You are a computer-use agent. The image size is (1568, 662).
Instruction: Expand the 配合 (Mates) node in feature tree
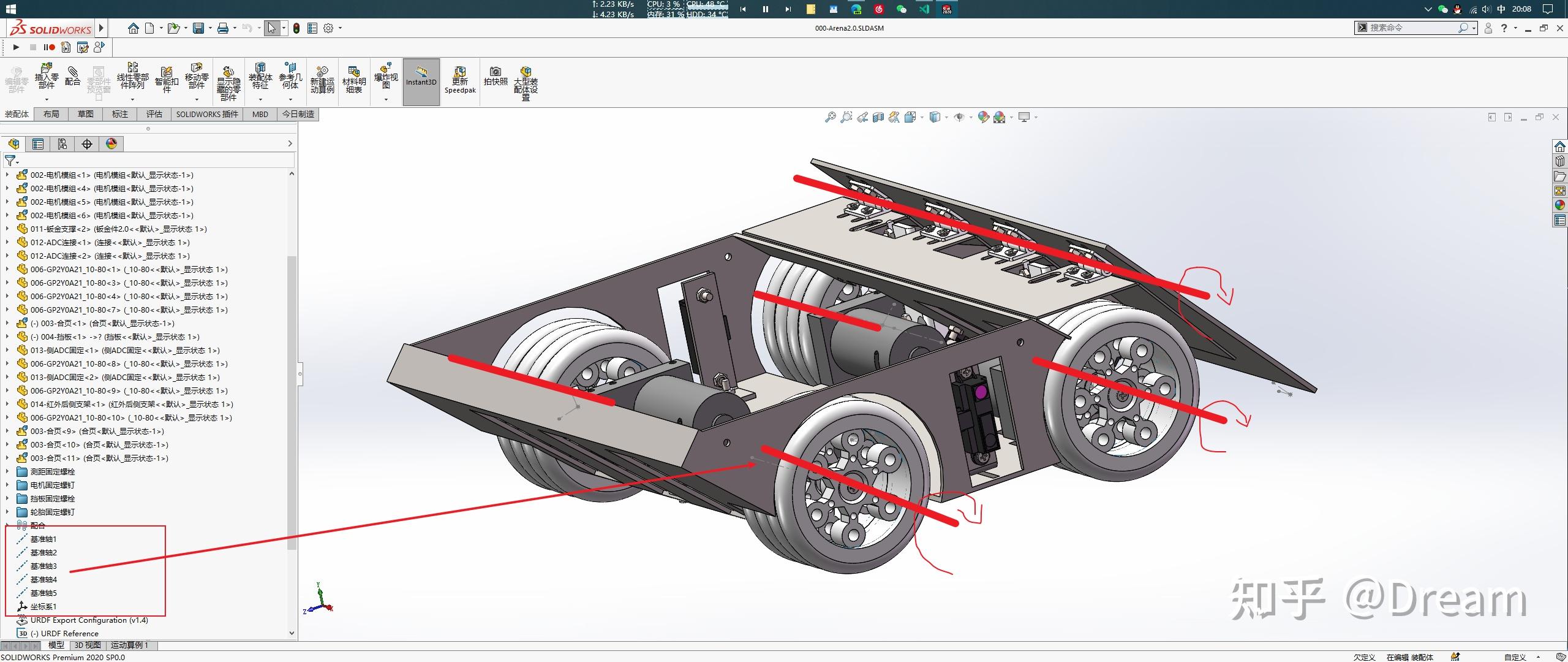[7, 525]
